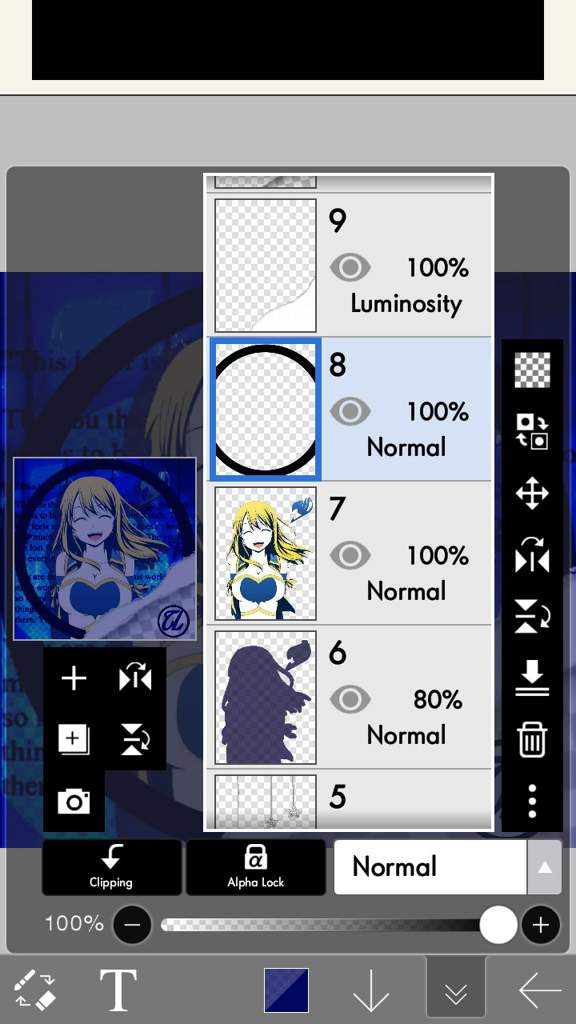Add a new layer with plus icon

click(x=74, y=679)
